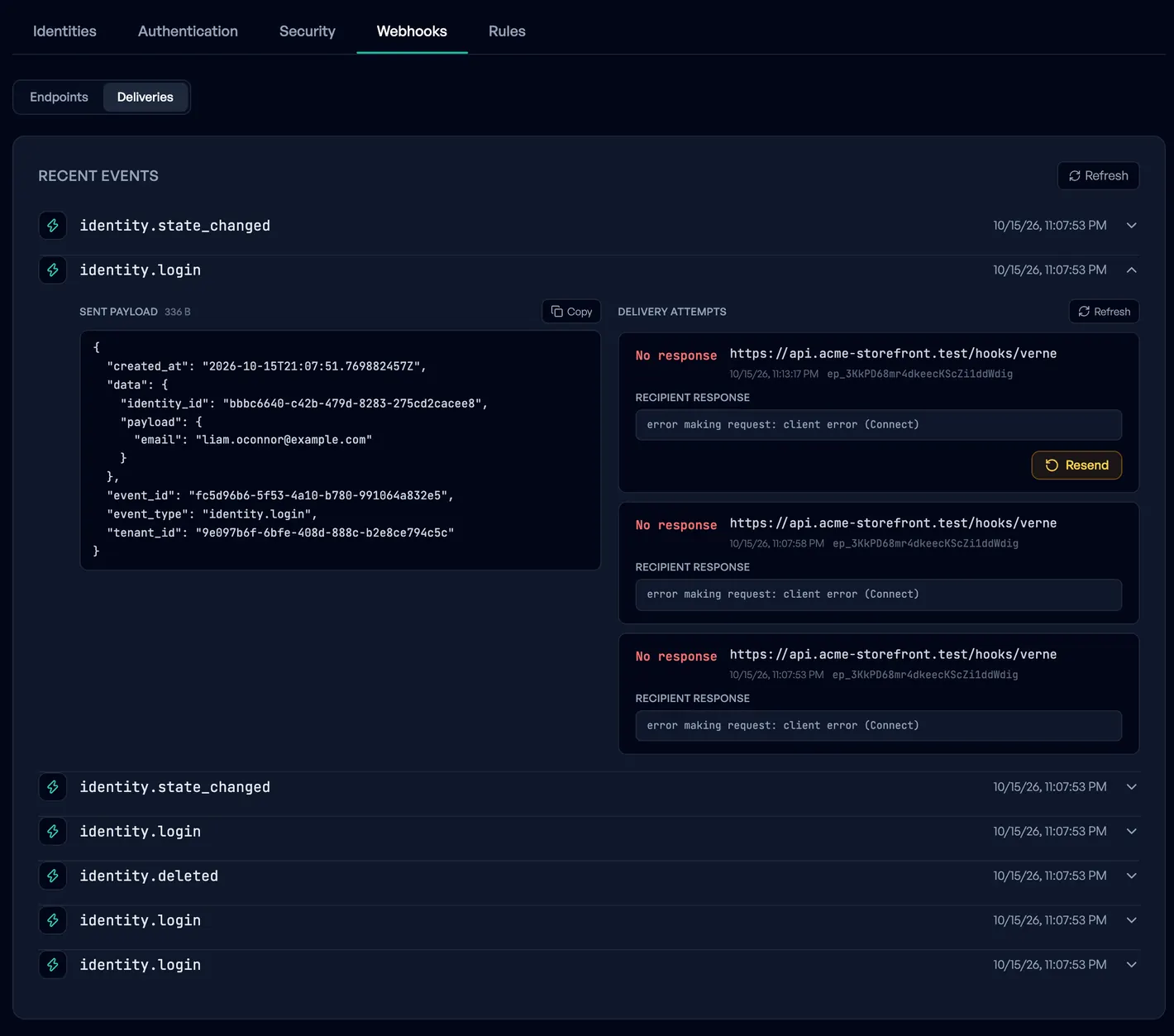Refresh the Delivery Attempts panel

[x=1104, y=312]
